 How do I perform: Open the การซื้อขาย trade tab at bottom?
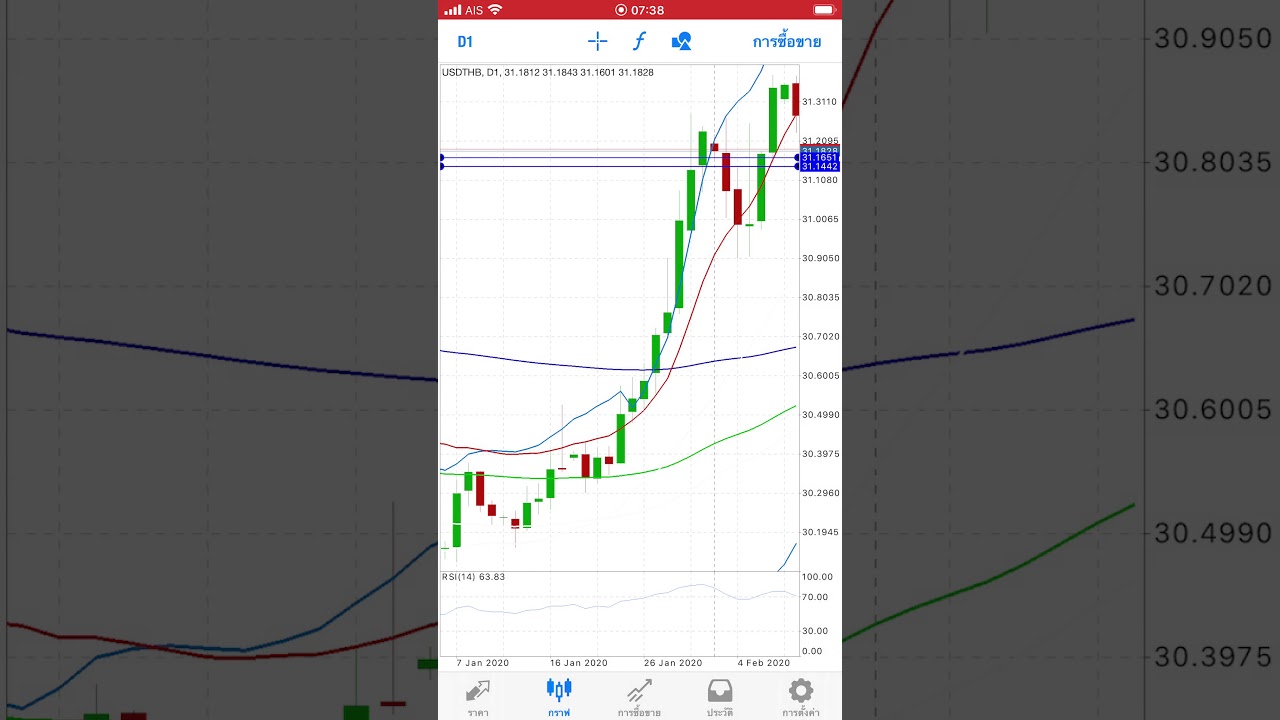639,699
